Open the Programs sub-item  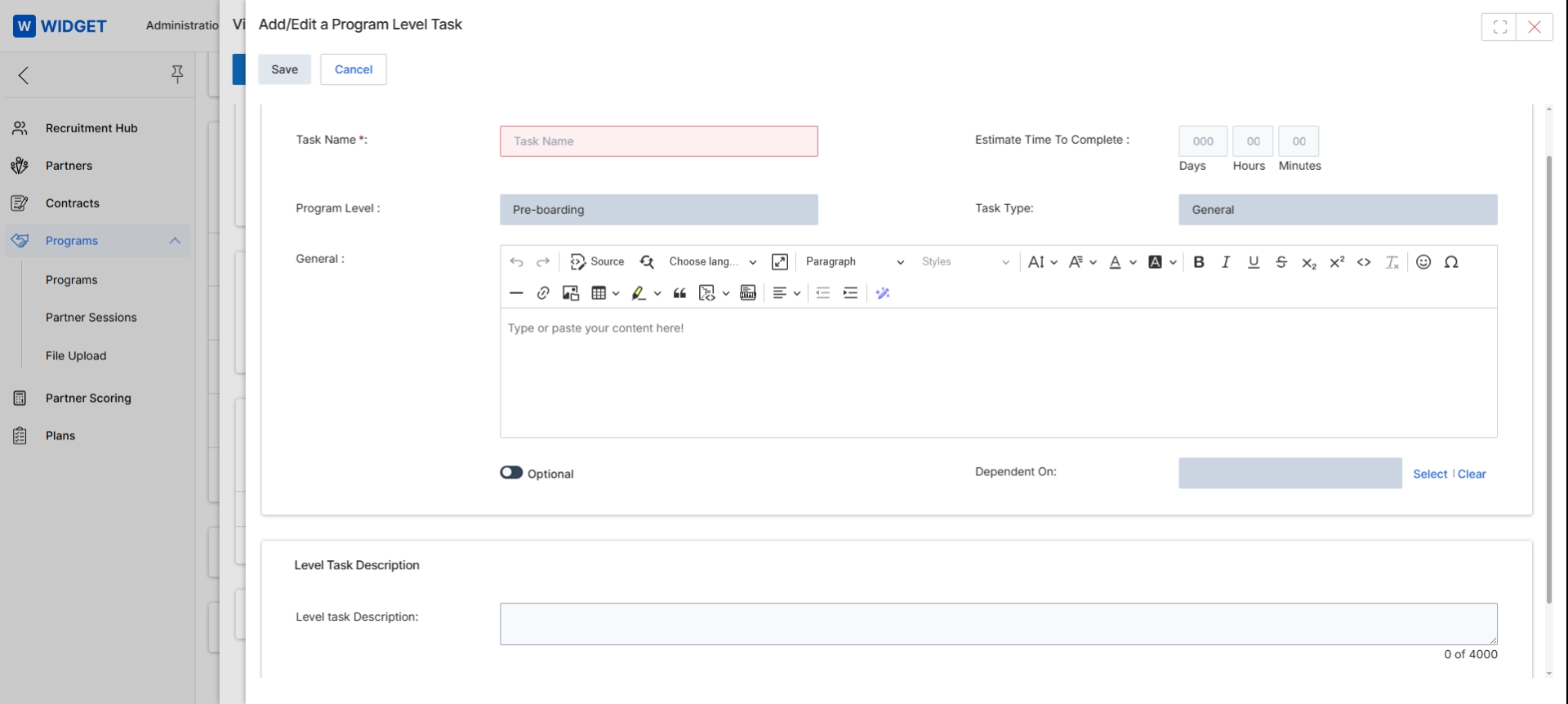[72, 280]
